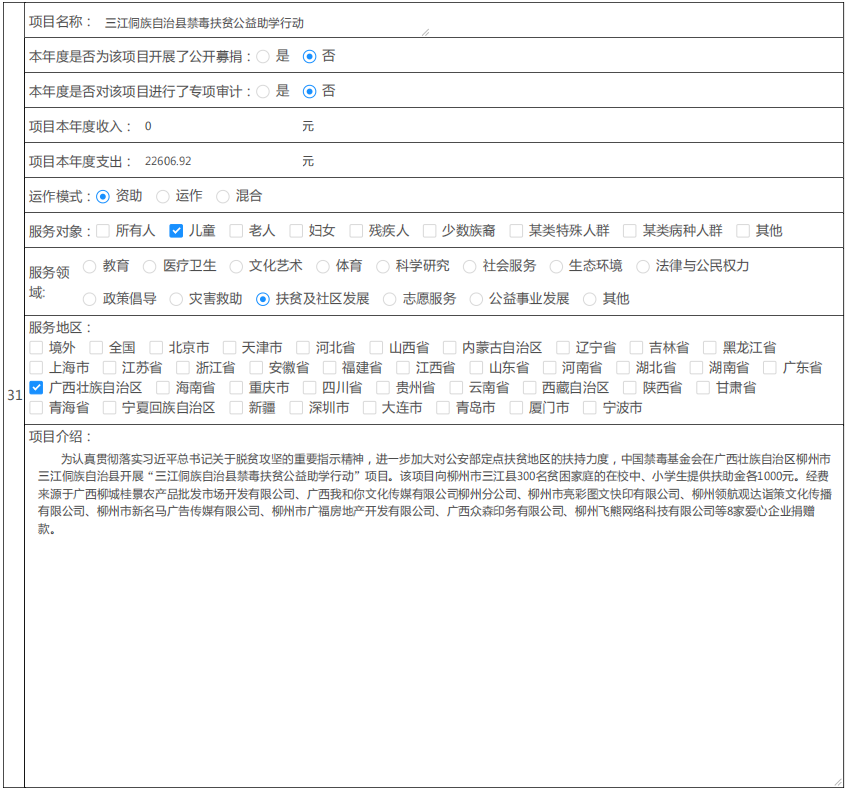Select '教育' service field radio
The height and width of the screenshot is (792, 848).
click(90, 266)
